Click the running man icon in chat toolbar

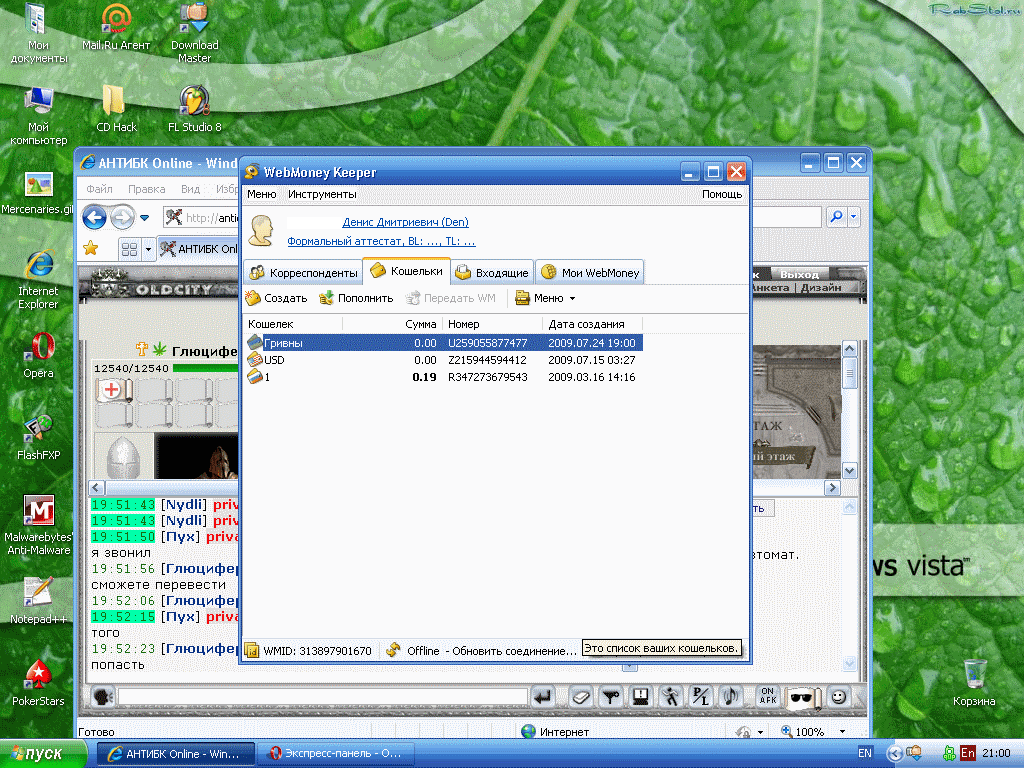(671, 697)
